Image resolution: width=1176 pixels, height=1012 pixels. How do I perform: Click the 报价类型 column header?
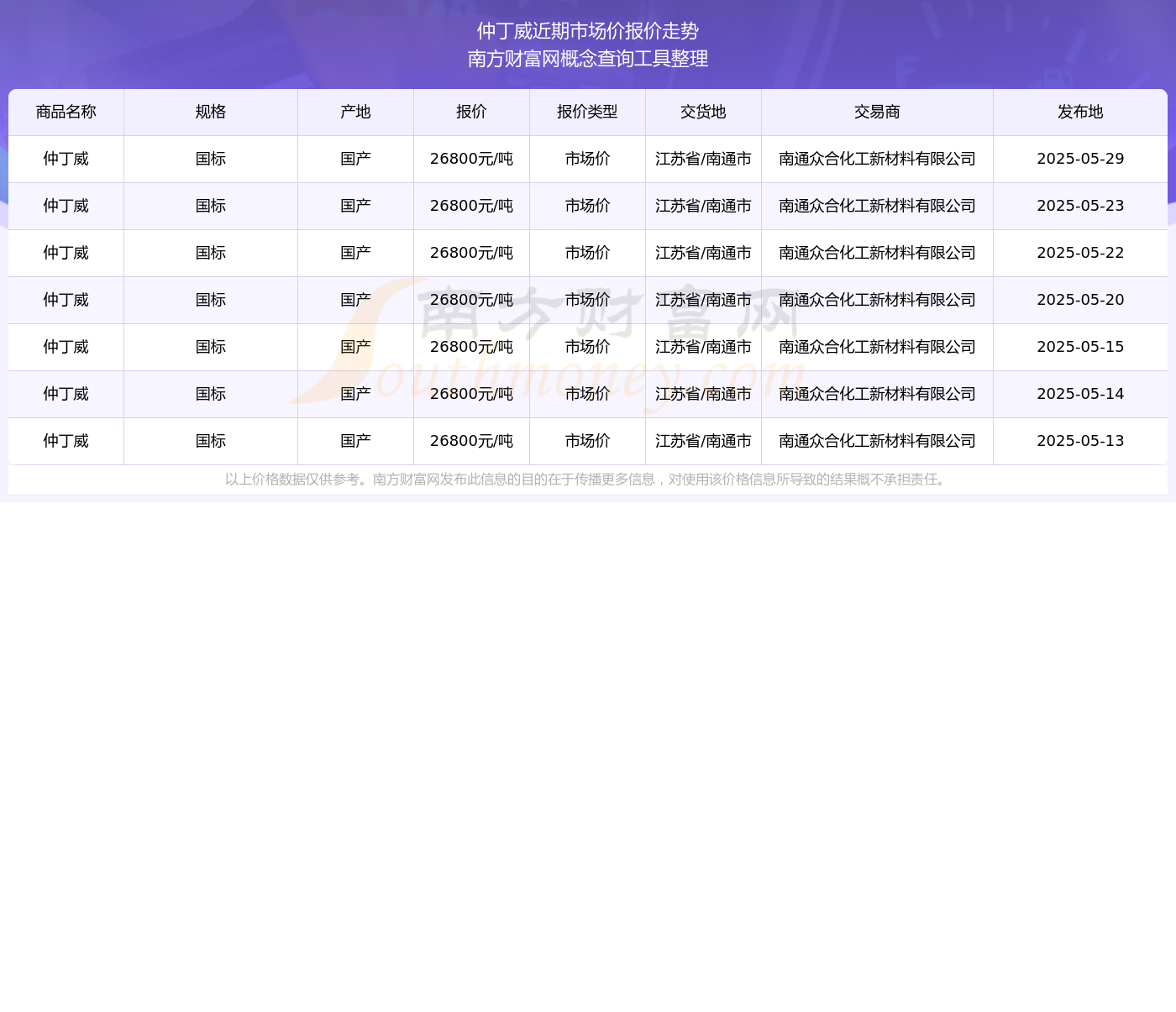pyautogui.click(x=587, y=112)
